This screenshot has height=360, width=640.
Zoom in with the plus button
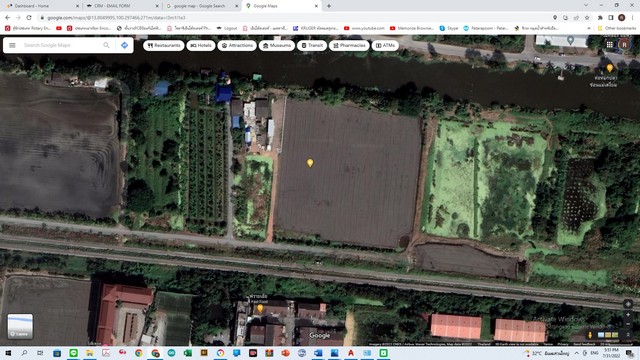click(628, 315)
